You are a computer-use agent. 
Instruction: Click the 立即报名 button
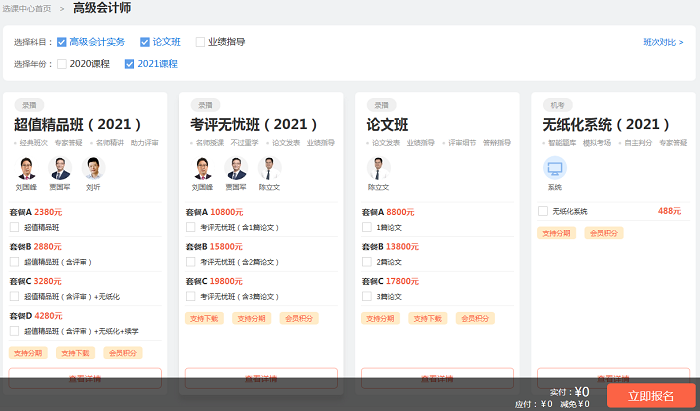point(651,395)
